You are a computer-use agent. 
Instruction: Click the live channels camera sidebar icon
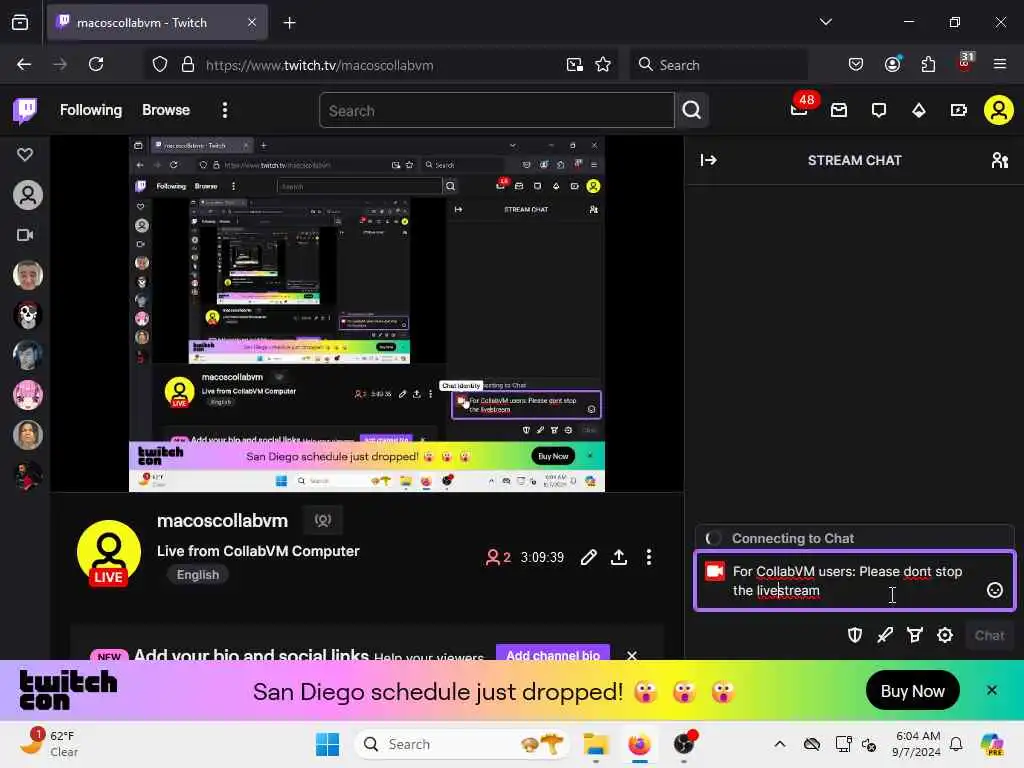pyautogui.click(x=25, y=235)
